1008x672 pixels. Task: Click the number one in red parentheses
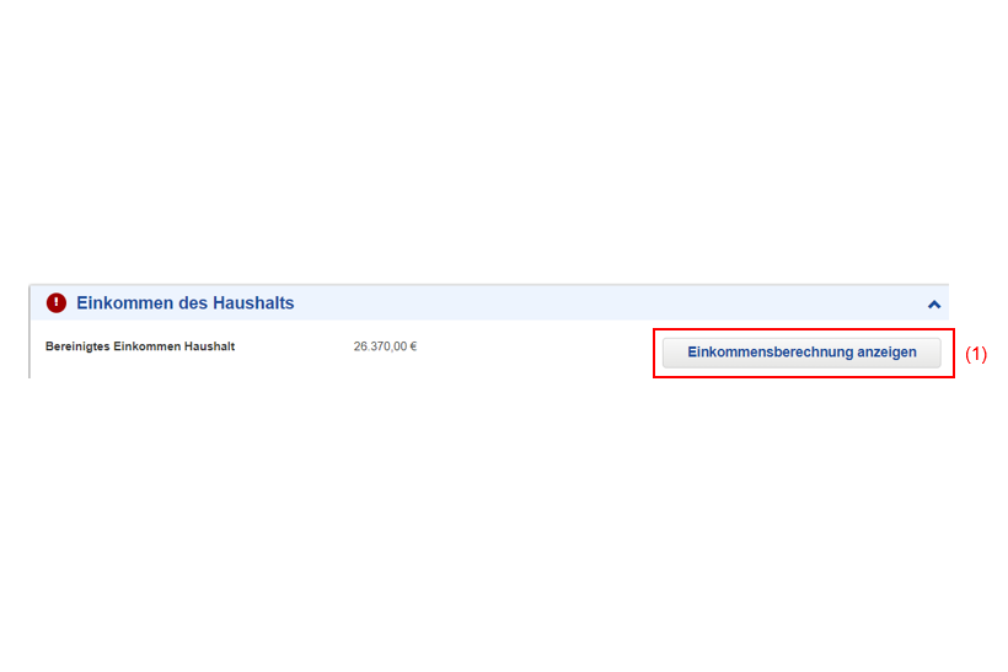coord(976,354)
